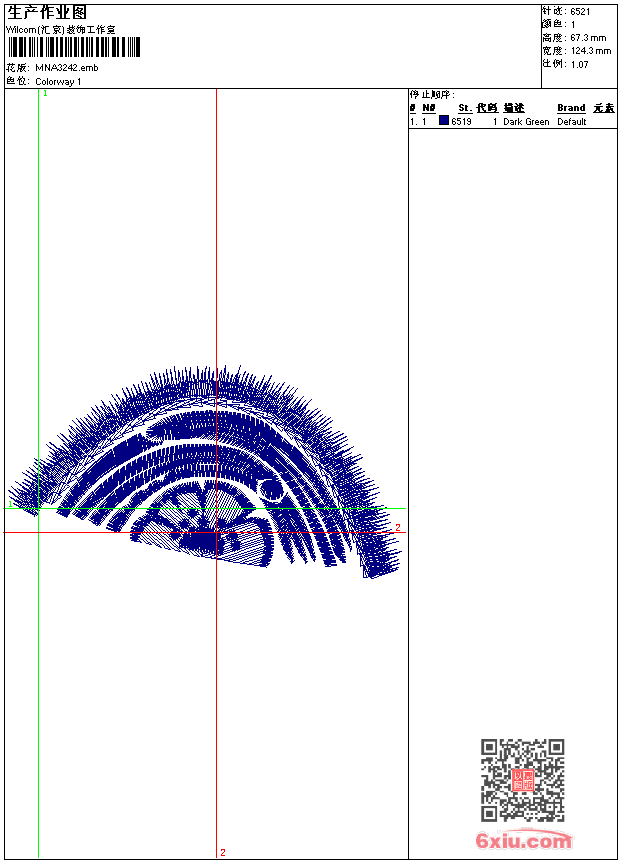Click the 生产作业图 title heading

coord(47,13)
